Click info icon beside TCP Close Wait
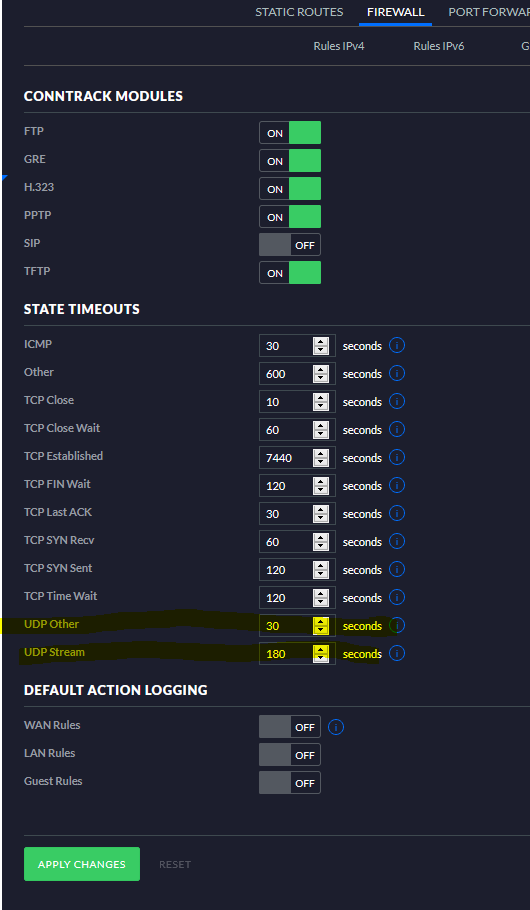Image resolution: width=530 pixels, height=910 pixels. click(x=396, y=429)
